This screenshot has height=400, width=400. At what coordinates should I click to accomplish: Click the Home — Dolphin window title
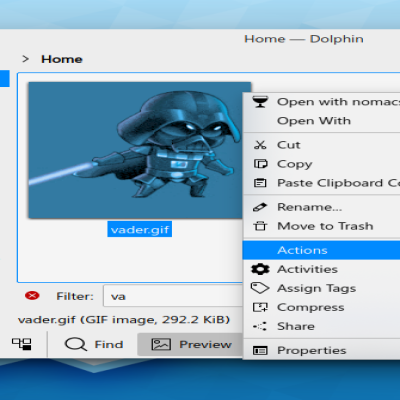click(x=304, y=39)
